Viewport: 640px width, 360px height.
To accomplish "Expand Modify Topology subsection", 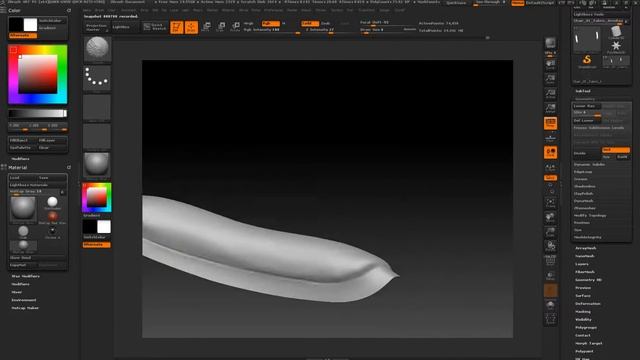I will tap(590, 216).
